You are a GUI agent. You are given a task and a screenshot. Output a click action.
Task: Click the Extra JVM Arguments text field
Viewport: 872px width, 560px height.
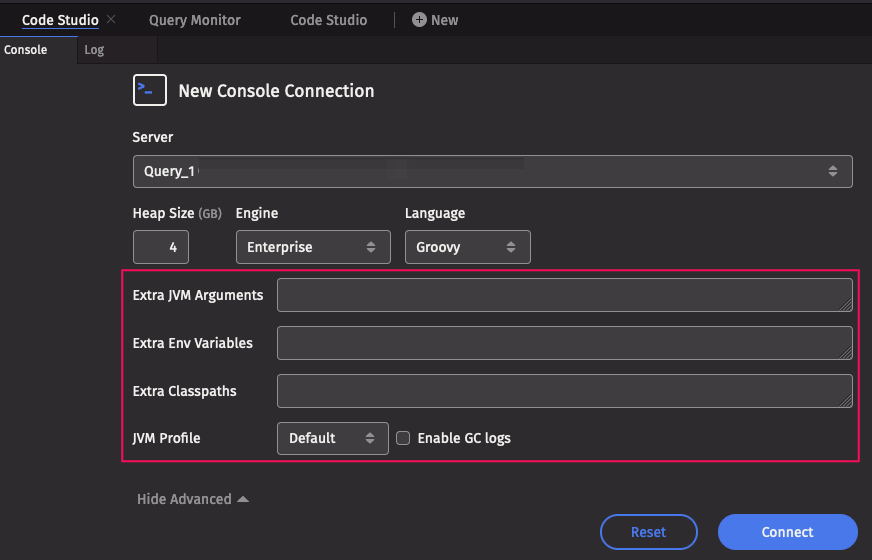click(x=564, y=295)
